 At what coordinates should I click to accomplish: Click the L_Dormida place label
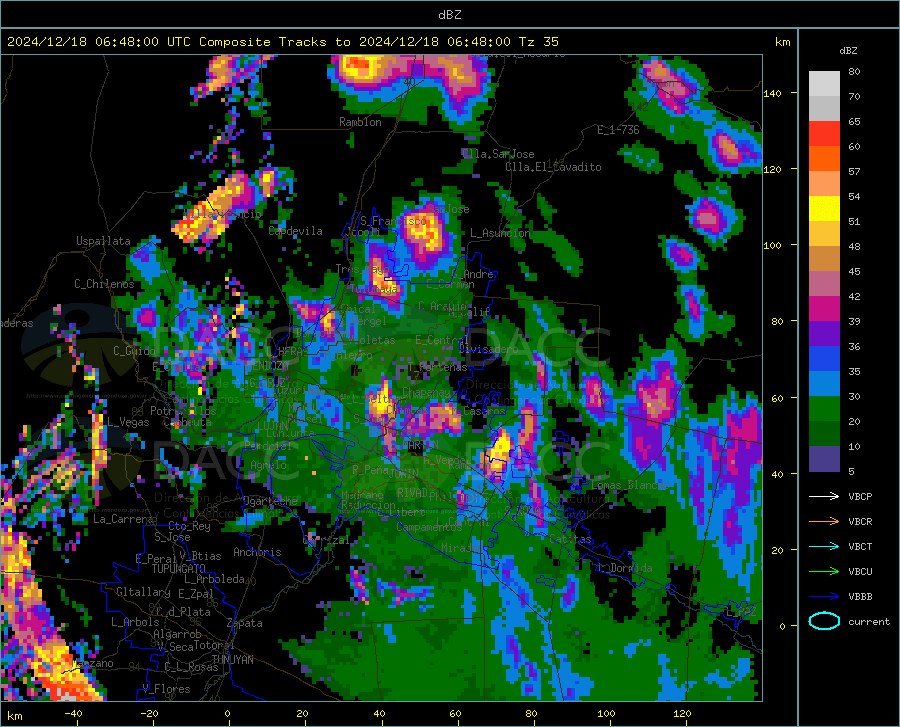(x=624, y=568)
